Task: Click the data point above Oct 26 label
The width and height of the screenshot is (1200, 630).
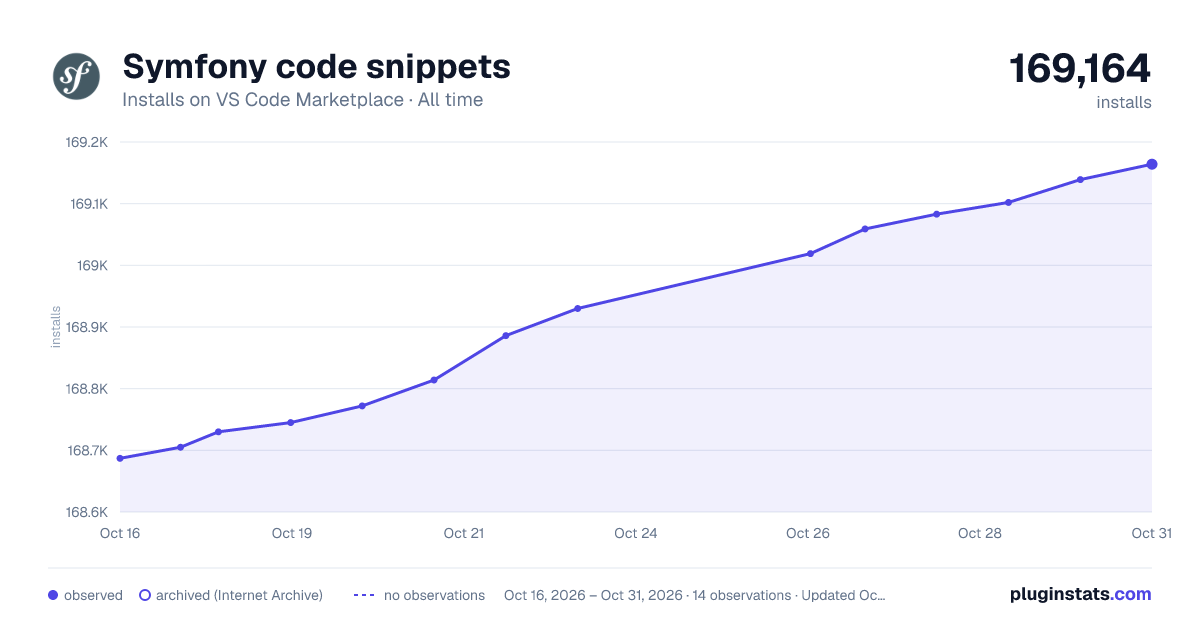Action: [x=810, y=253]
